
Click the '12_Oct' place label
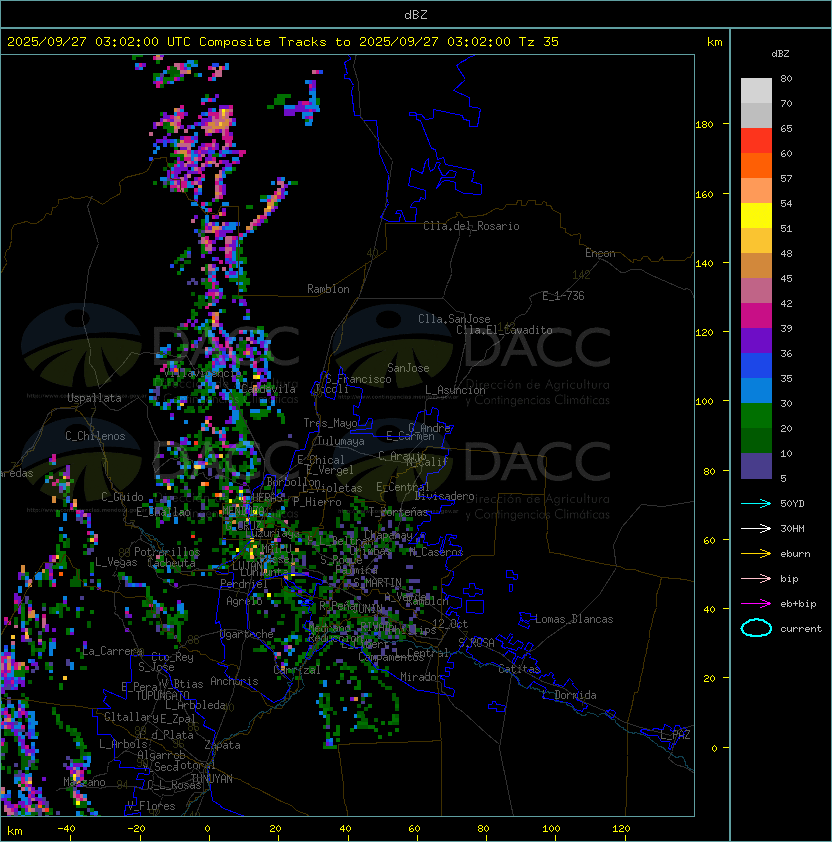450,624
